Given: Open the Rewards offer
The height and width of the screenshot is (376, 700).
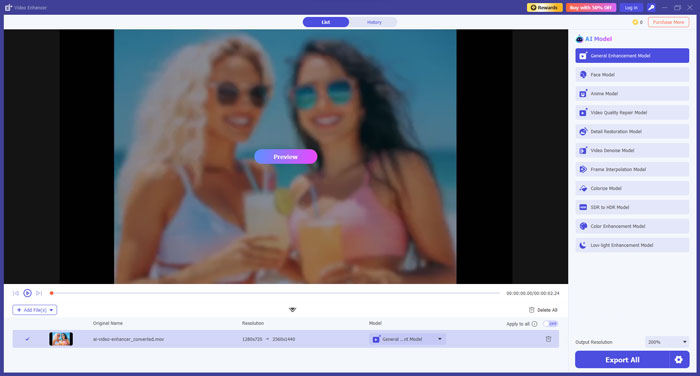Looking at the screenshot, I should point(544,8).
